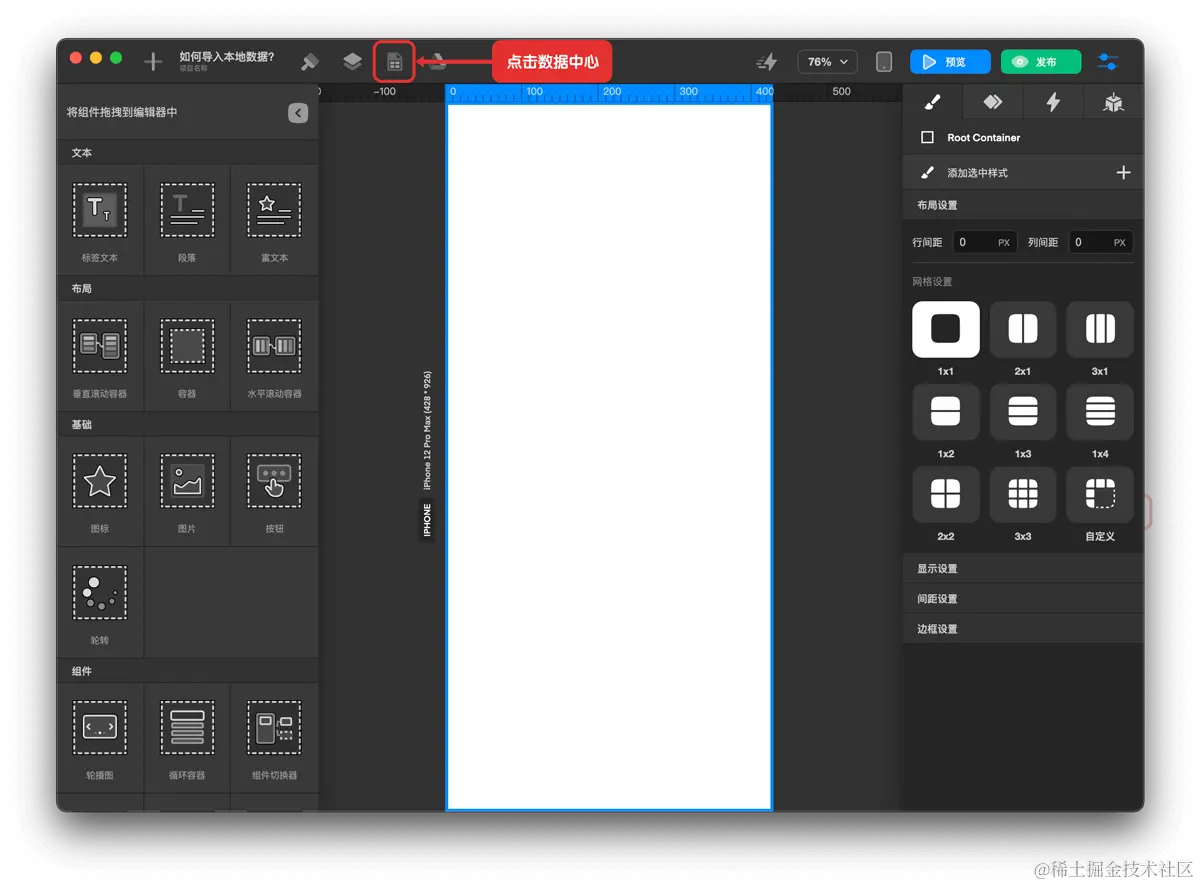Switch to the cube component tab
1200x886 pixels.
click(1113, 102)
